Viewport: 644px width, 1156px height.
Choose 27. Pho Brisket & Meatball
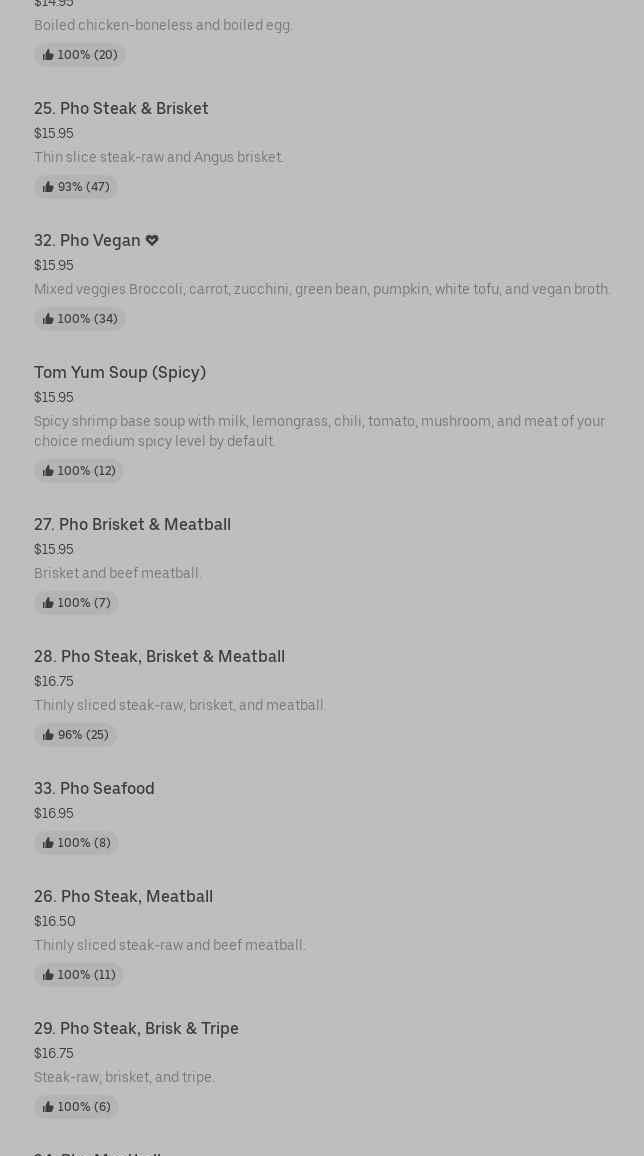[x=132, y=524]
